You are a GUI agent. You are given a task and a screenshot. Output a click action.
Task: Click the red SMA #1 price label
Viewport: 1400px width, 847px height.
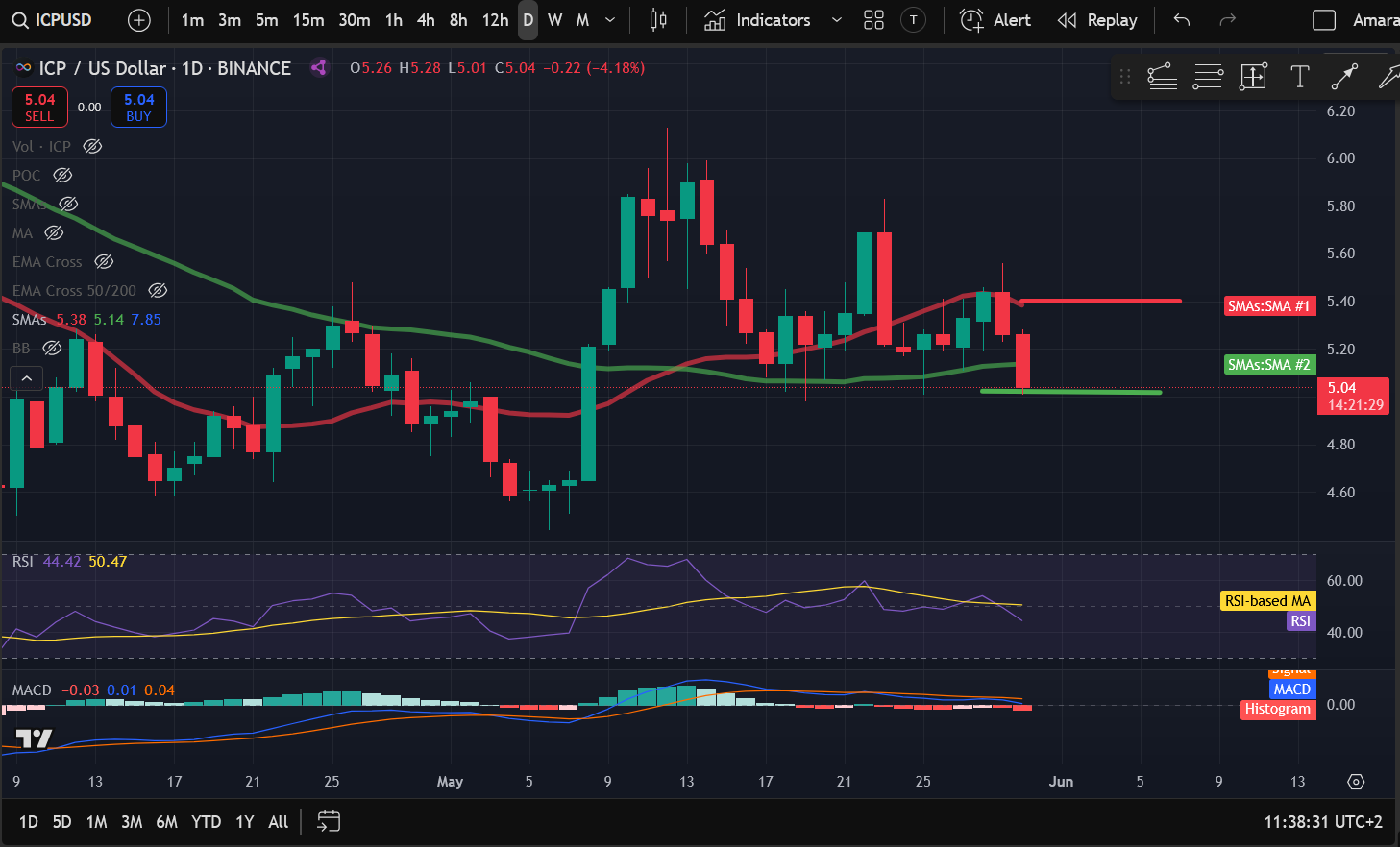pos(1268,306)
